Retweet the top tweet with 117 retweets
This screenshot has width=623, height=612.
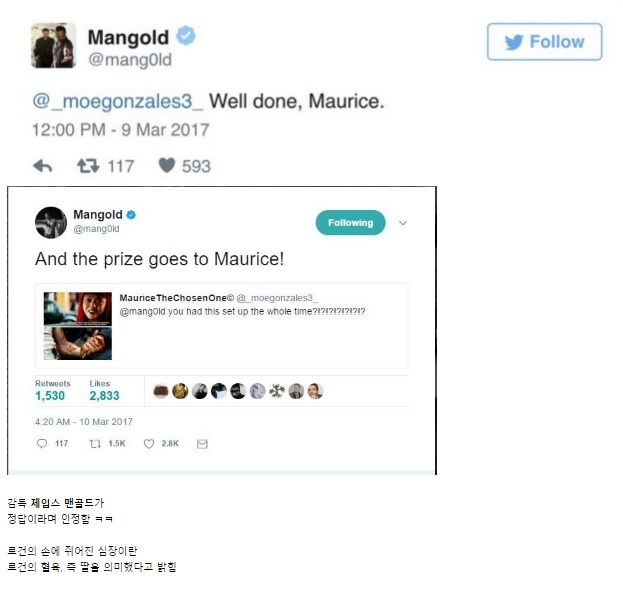tap(88, 166)
